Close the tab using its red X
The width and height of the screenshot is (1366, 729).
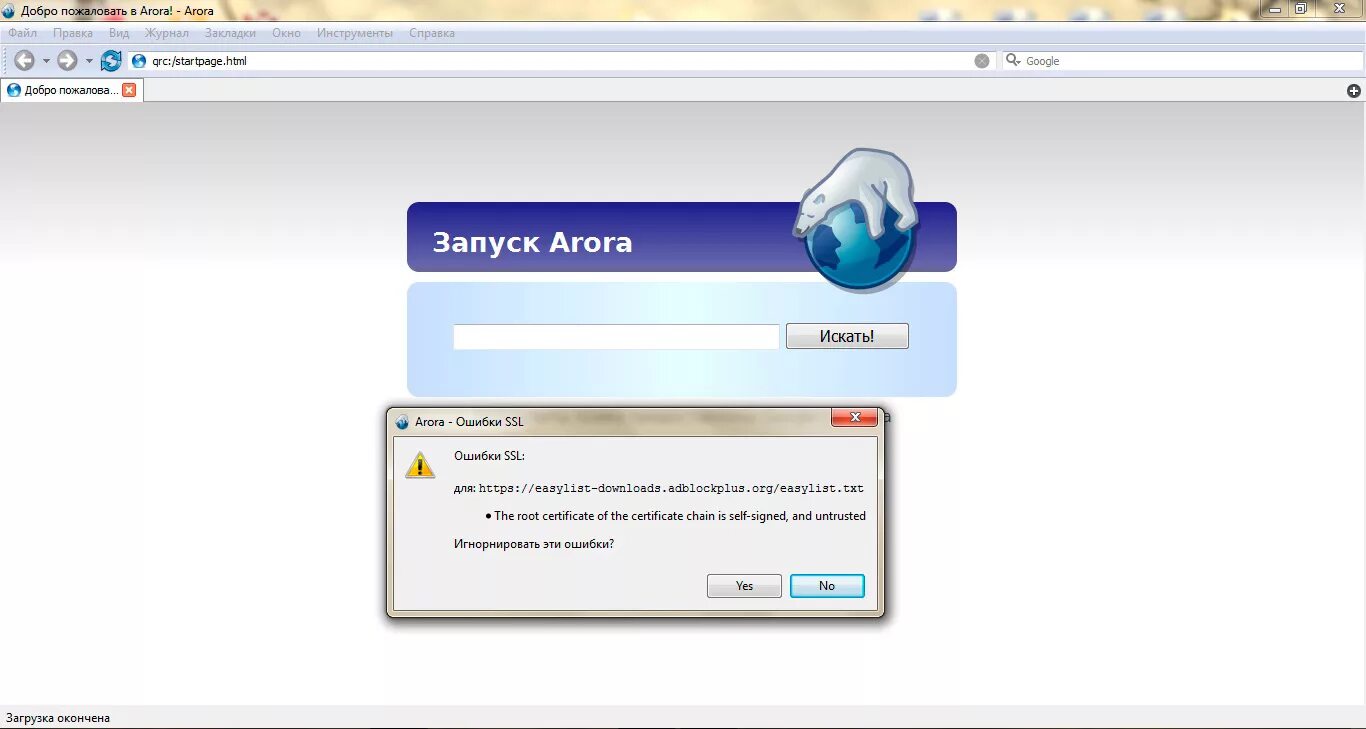pos(129,90)
